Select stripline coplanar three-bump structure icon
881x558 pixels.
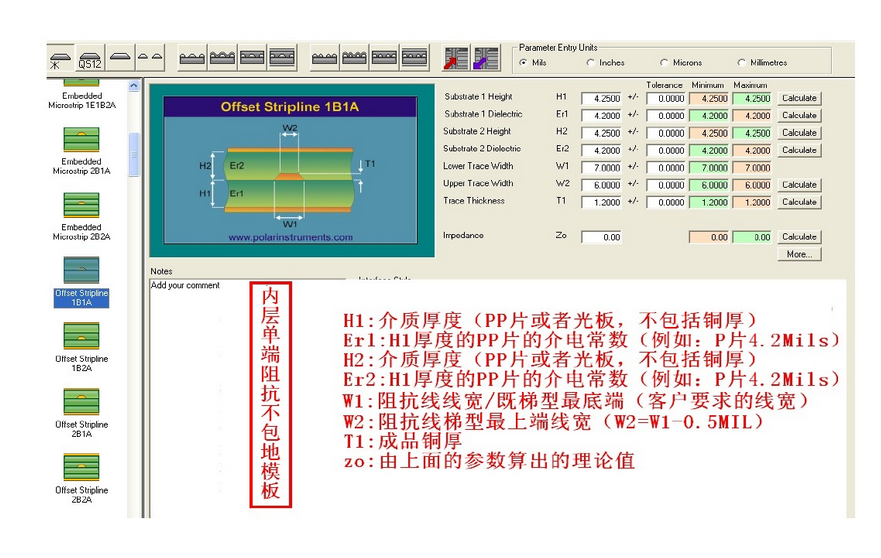(414, 58)
